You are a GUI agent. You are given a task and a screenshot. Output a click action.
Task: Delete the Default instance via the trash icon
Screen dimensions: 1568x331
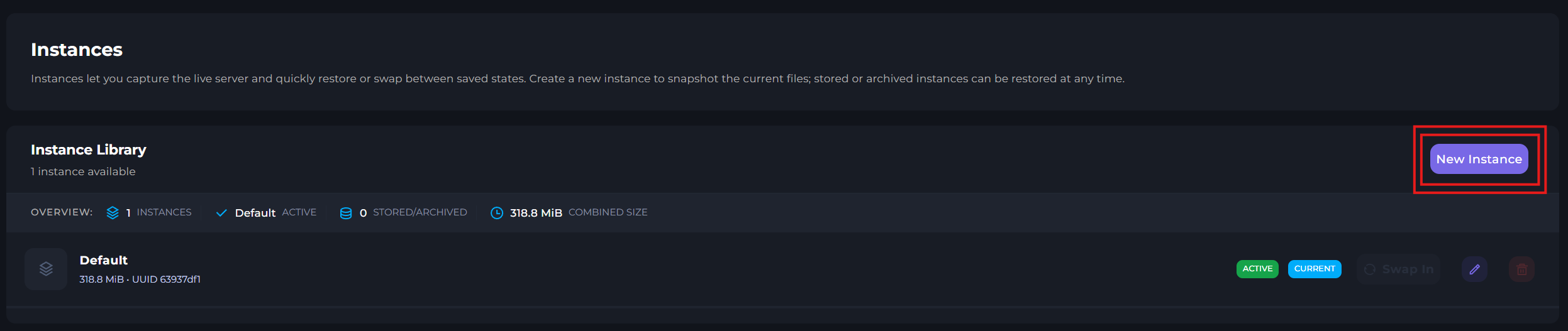[1521, 269]
